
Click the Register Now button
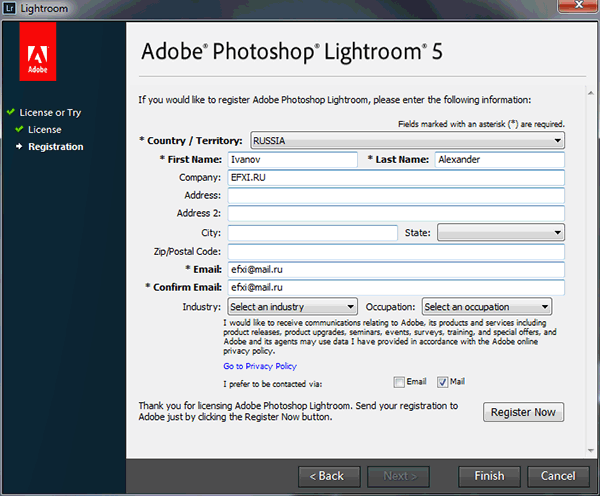tap(523, 412)
